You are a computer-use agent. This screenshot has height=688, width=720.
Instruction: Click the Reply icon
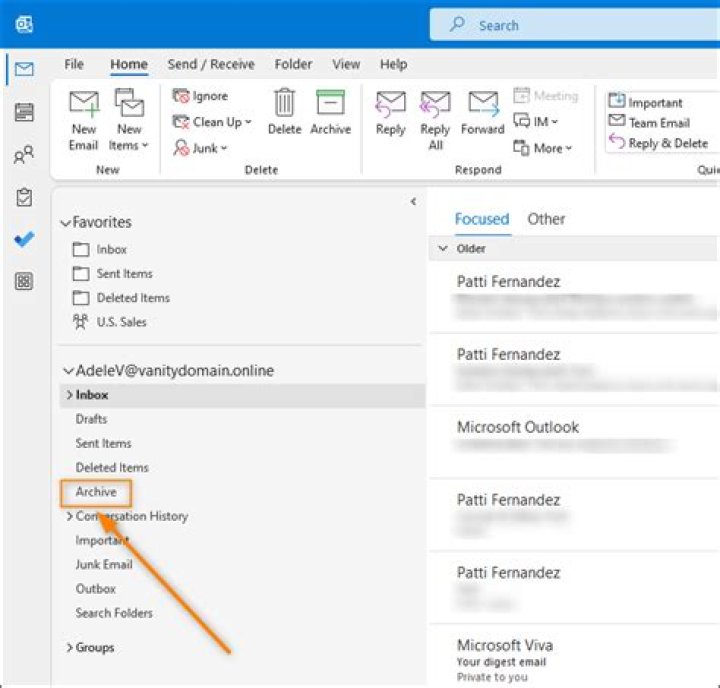(x=390, y=105)
